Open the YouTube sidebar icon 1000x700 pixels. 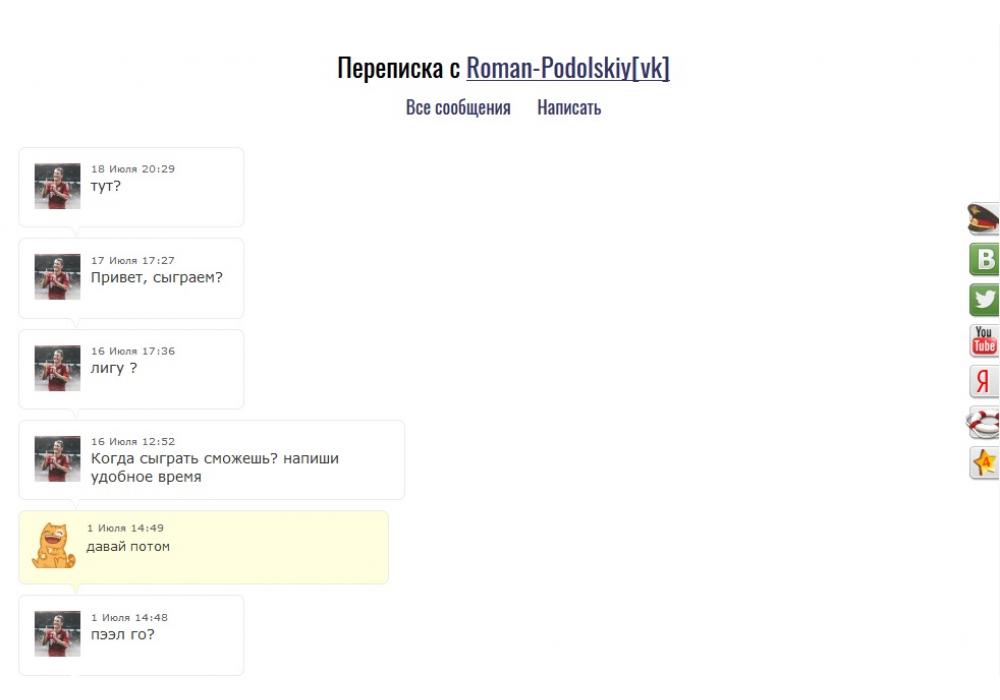984,340
